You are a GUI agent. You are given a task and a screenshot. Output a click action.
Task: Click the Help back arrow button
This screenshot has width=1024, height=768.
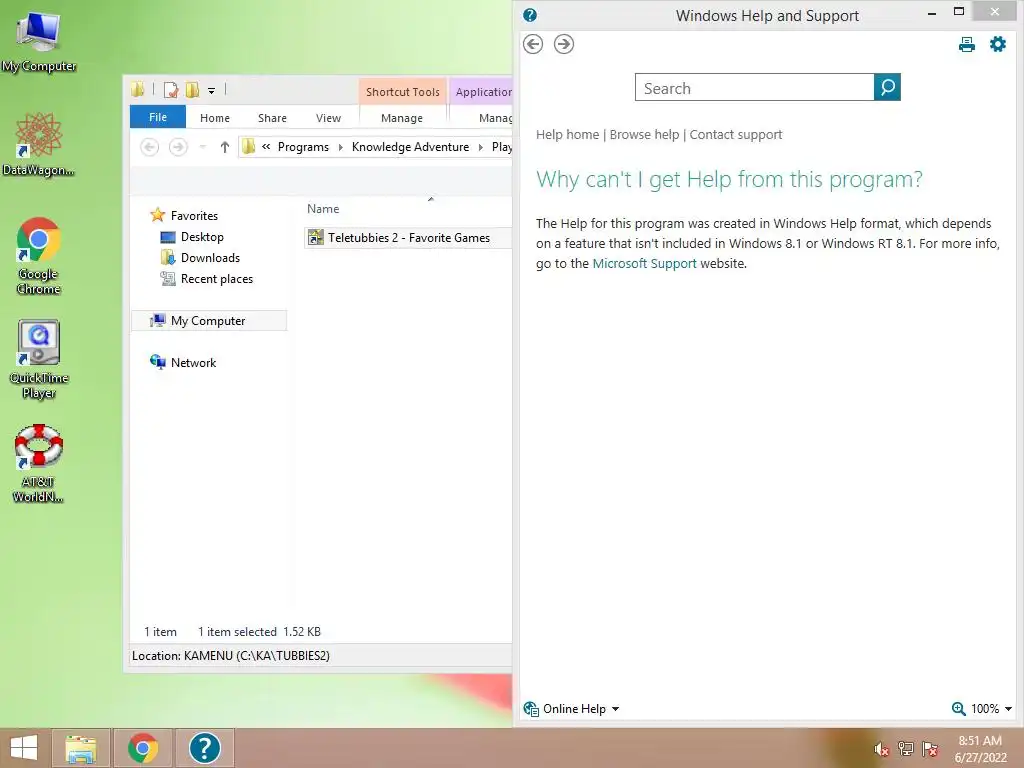pos(533,44)
